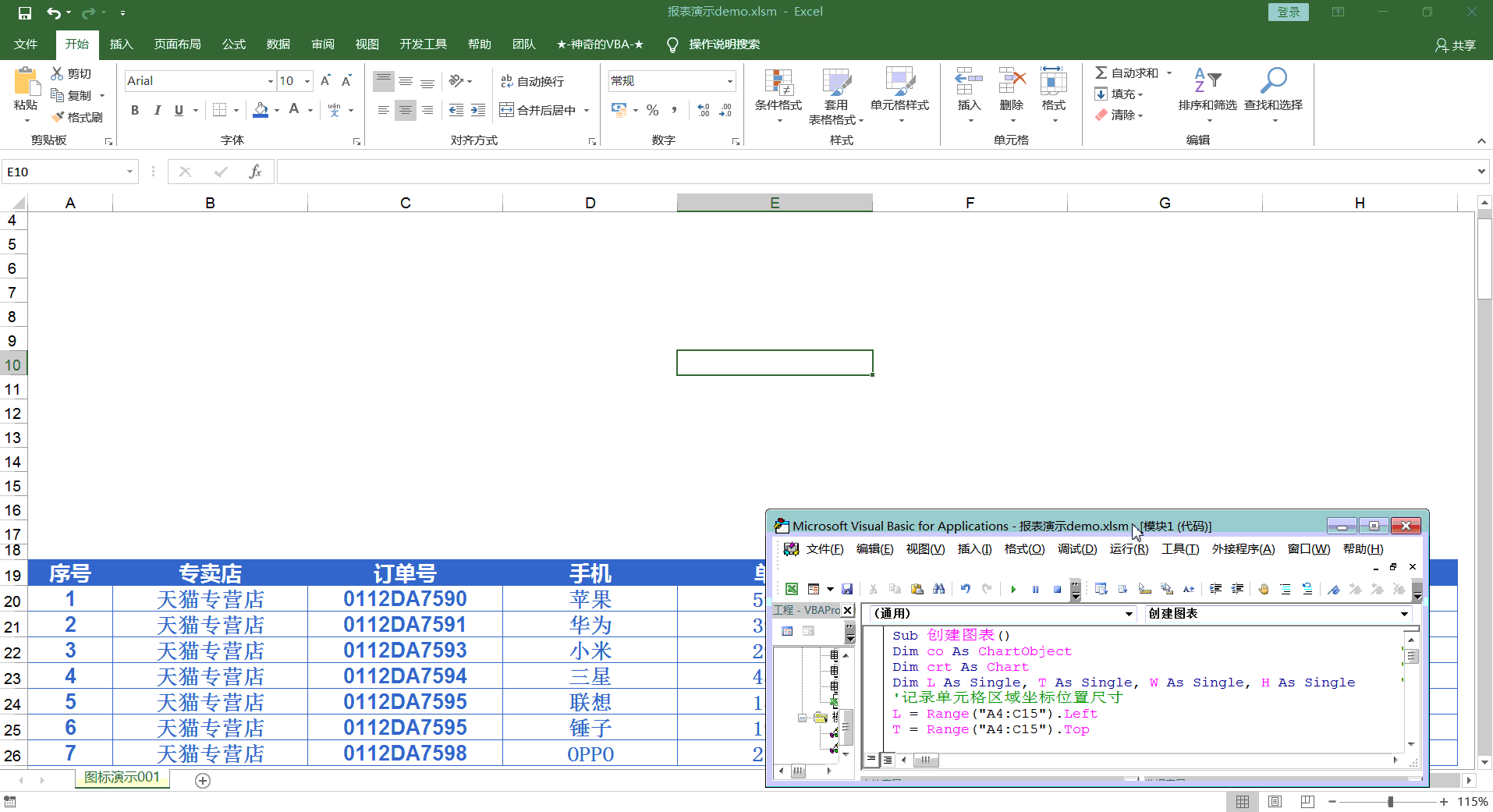1493x812 pixels.
Task: Click the percent style button
Action: click(653, 110)
